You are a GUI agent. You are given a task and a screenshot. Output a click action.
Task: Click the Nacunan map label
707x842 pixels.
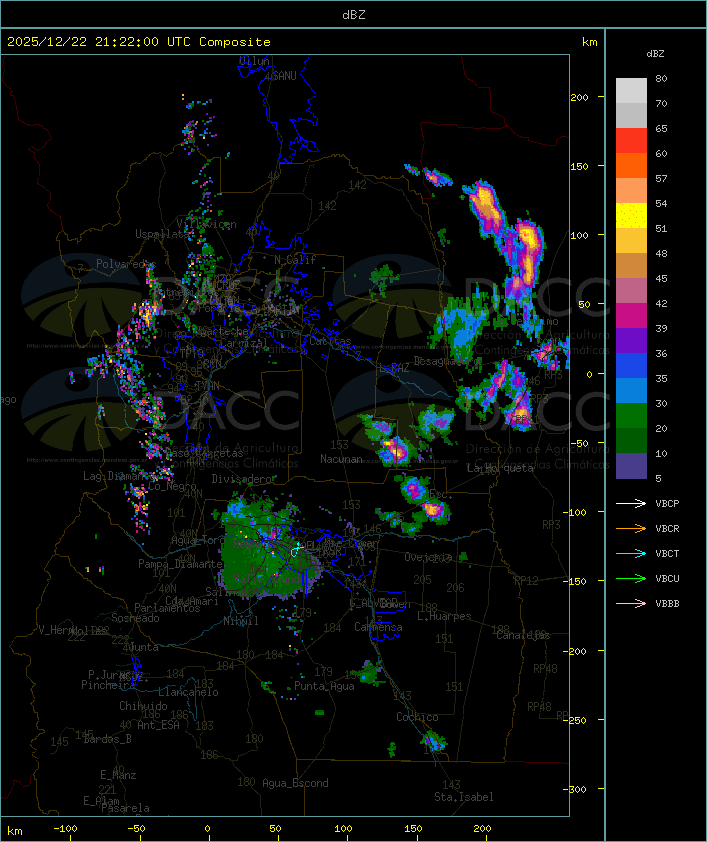[x=341, y=459]
